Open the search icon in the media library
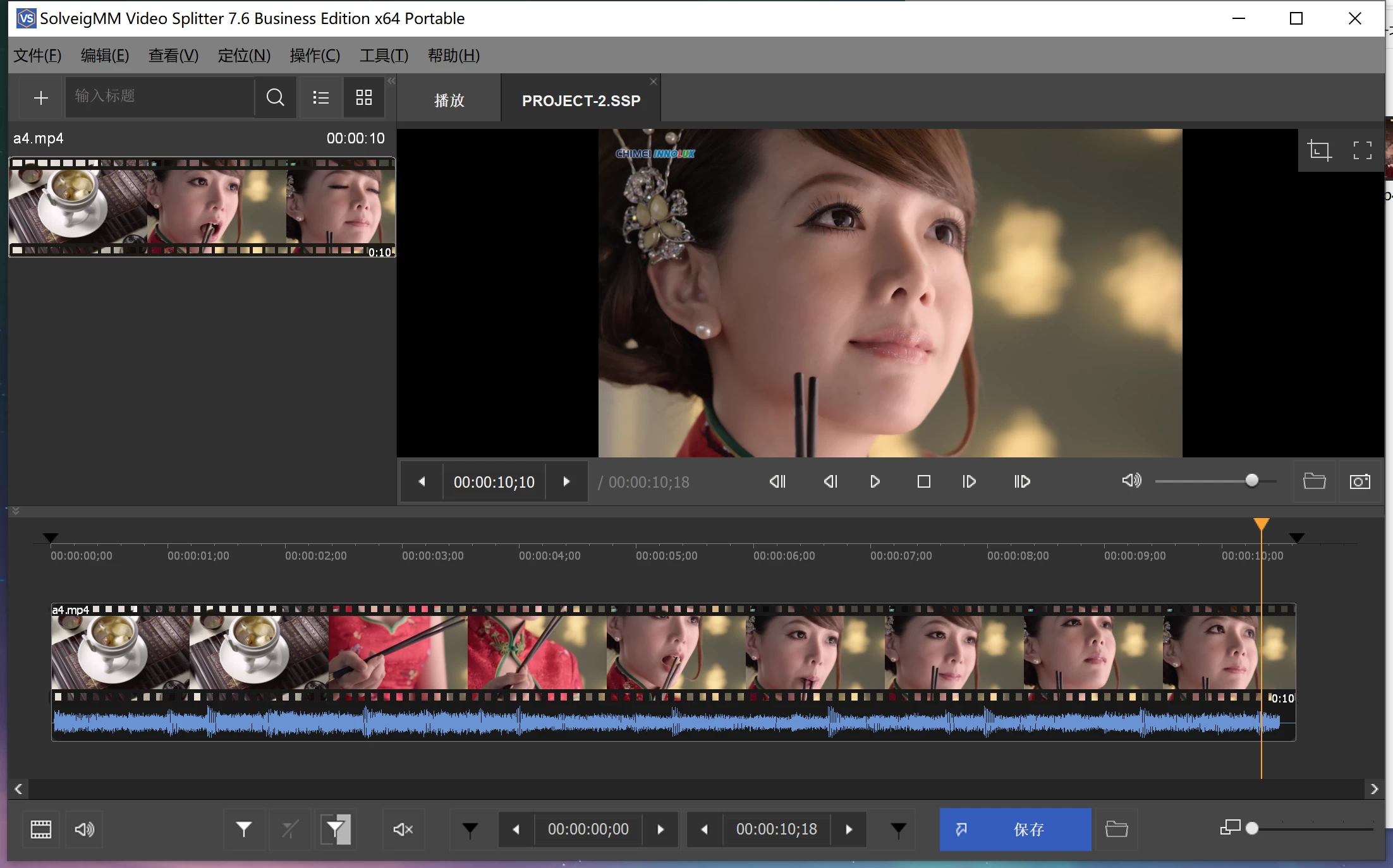The height and width of the screenshot is (868, 1393). [x=275, y=97]
